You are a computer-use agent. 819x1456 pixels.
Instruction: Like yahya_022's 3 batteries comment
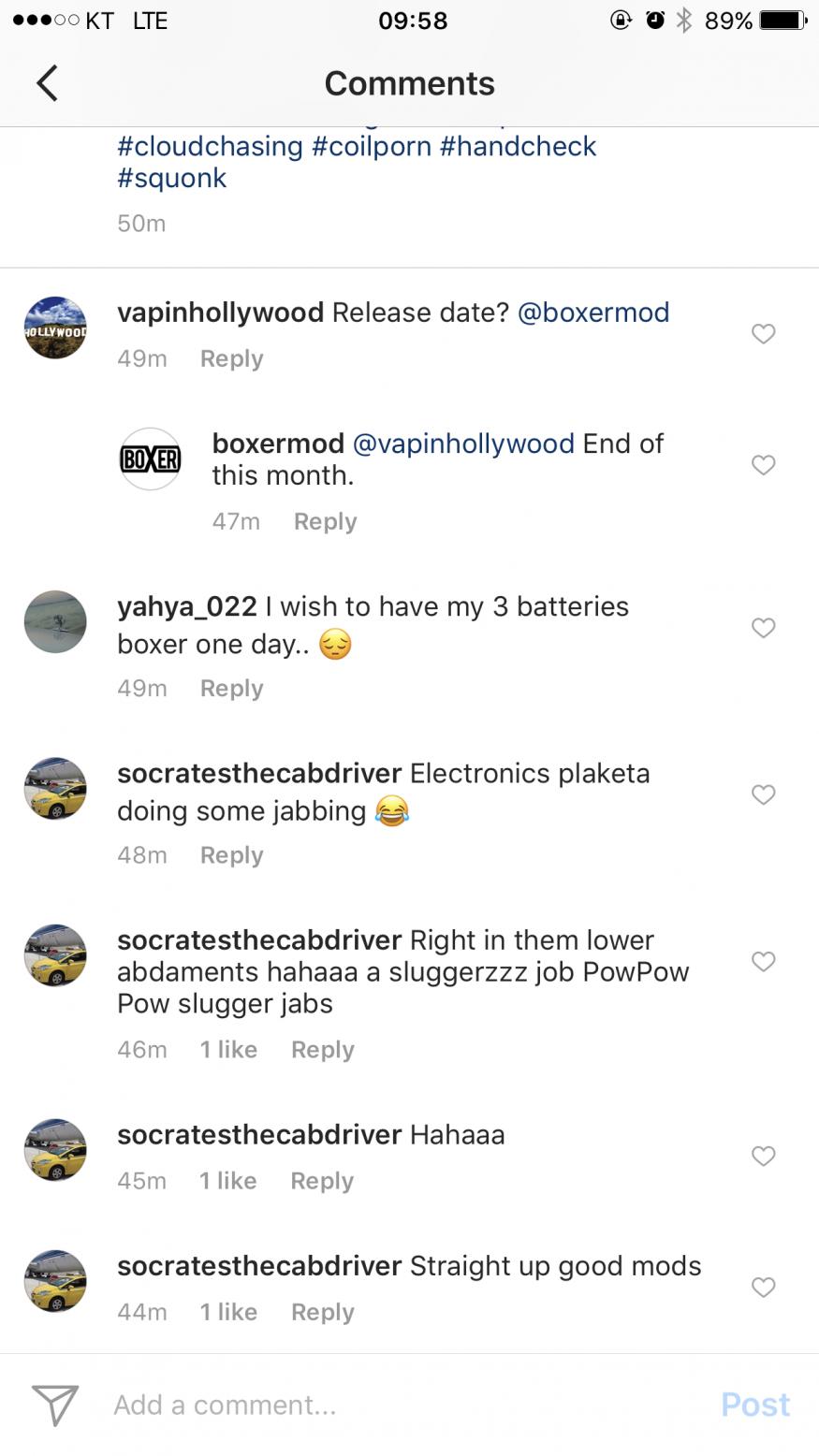(764, 628)
